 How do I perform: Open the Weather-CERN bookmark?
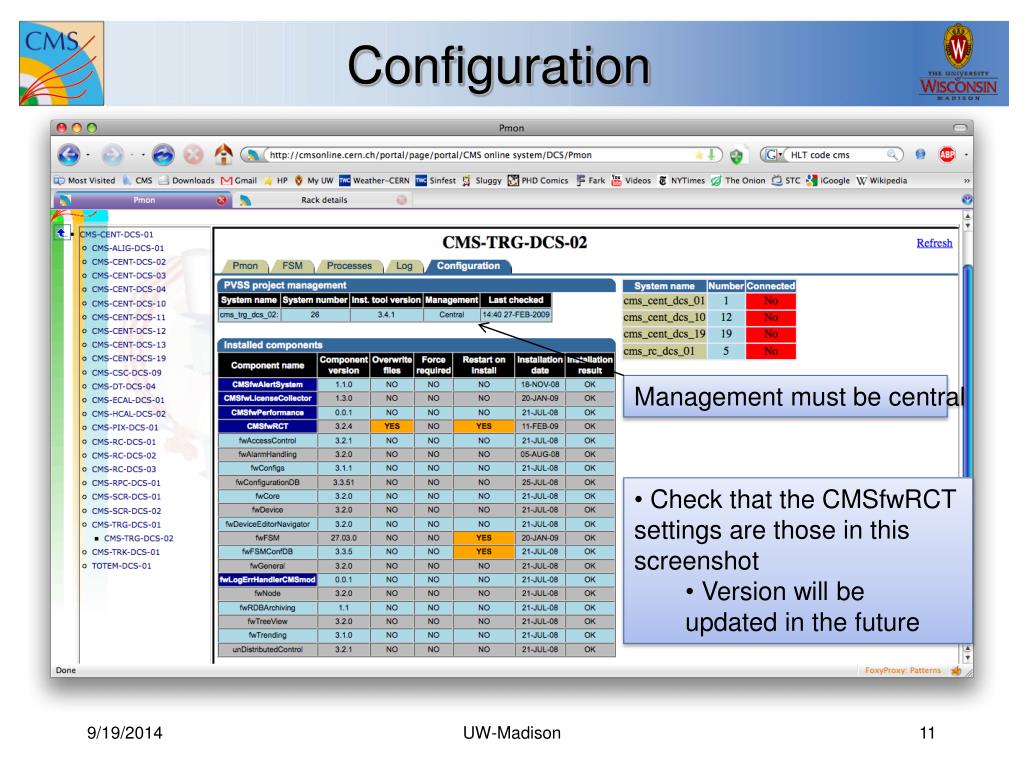click(374, 180)
